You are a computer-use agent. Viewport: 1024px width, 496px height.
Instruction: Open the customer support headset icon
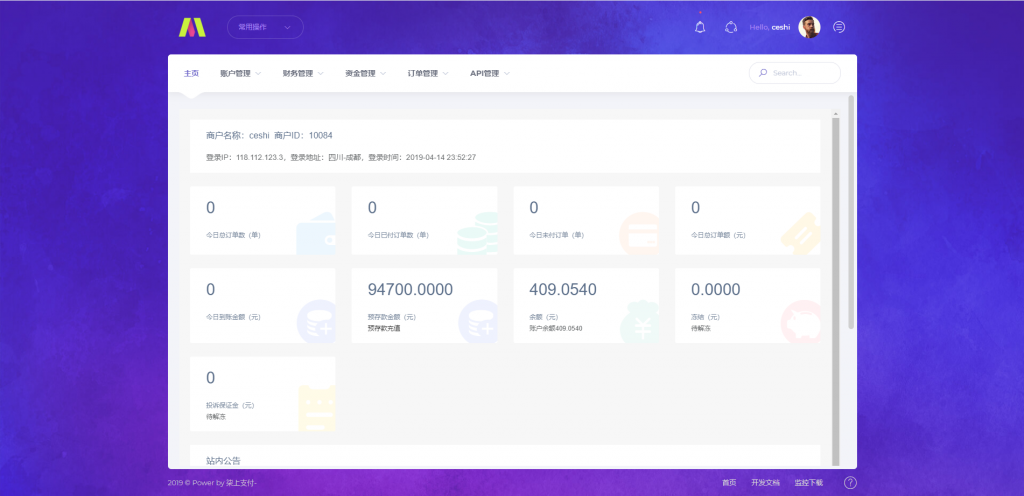(x=731, y=27)
